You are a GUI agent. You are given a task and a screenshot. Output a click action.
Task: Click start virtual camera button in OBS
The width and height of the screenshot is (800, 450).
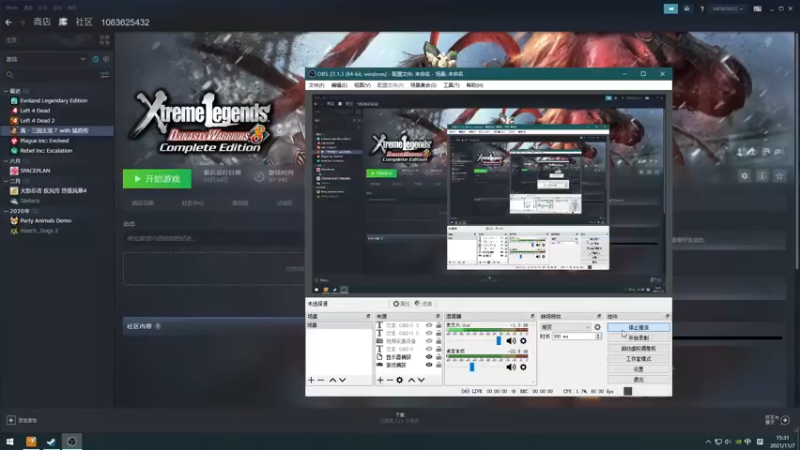click(638, 348)
